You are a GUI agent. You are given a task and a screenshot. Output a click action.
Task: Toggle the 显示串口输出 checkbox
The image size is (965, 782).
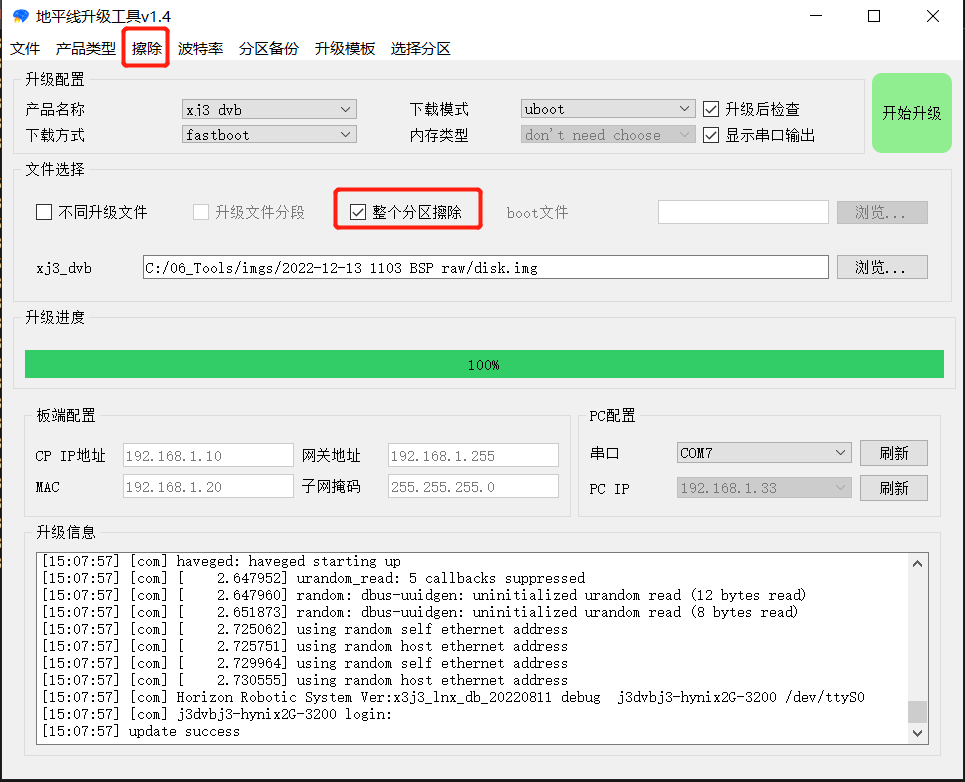click(x=711, y=135)
